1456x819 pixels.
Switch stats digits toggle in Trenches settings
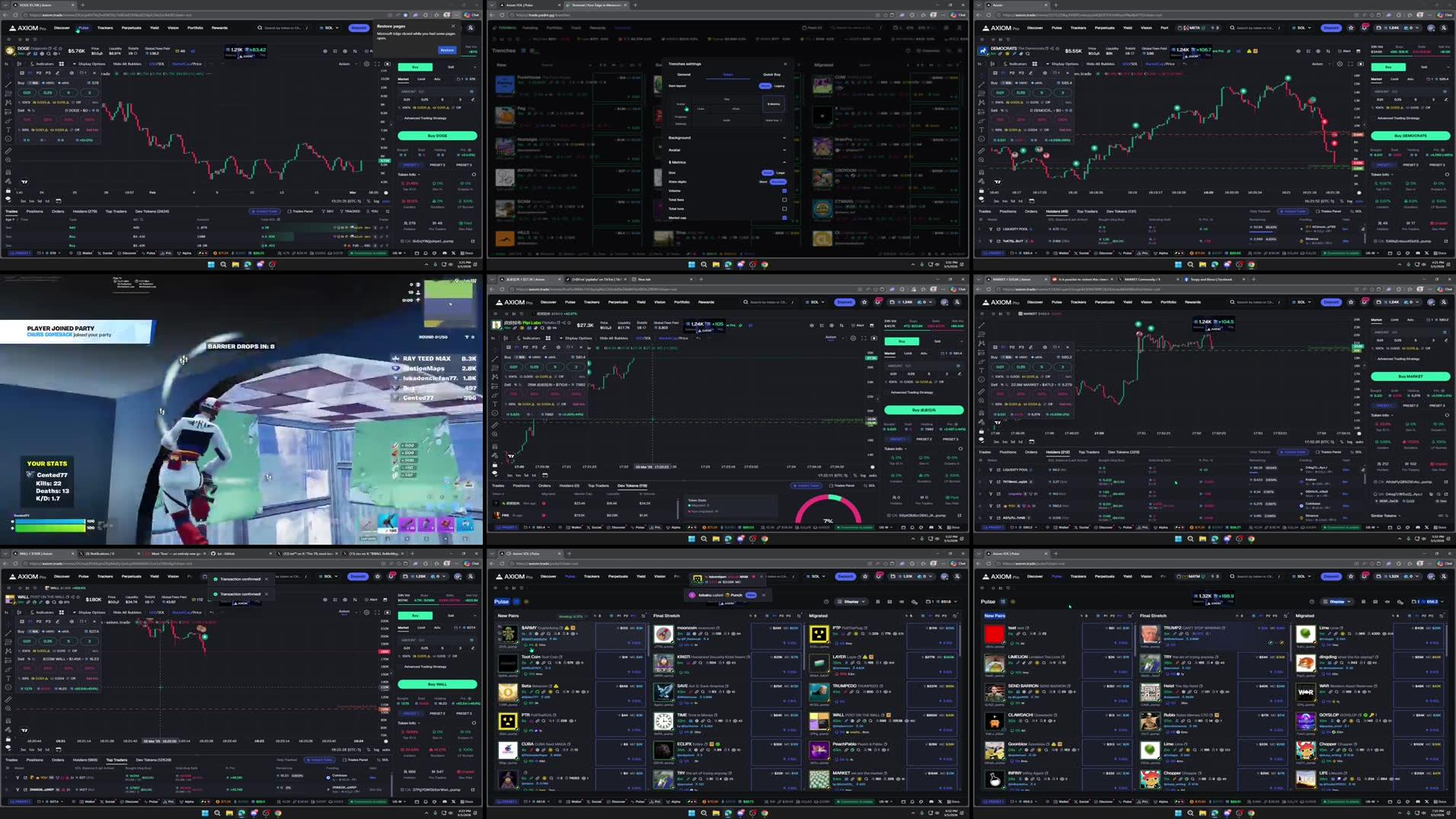777,182
